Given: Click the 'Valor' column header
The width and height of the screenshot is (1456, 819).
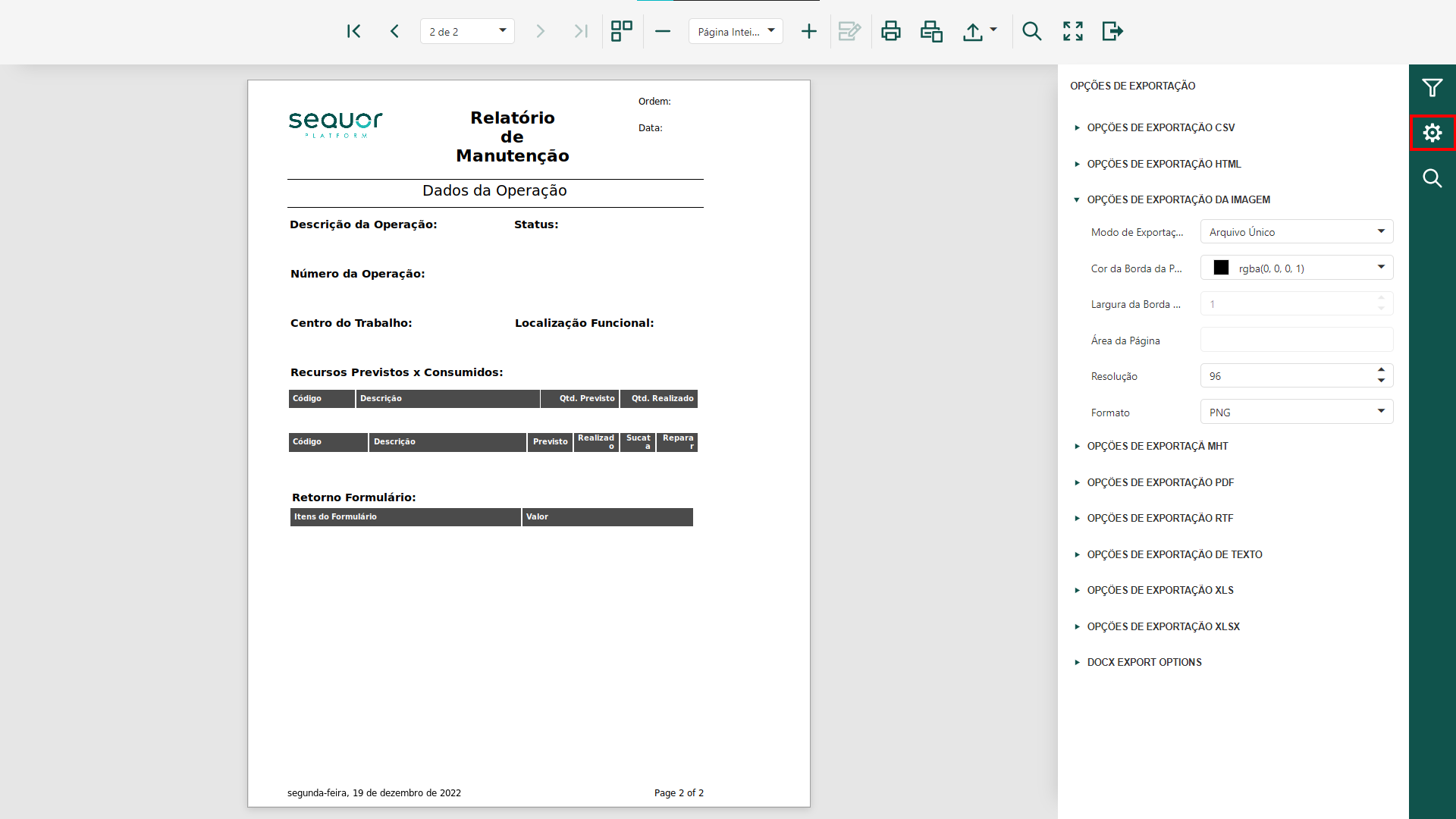Looking at the screenshot, I should tap(607, 517).
